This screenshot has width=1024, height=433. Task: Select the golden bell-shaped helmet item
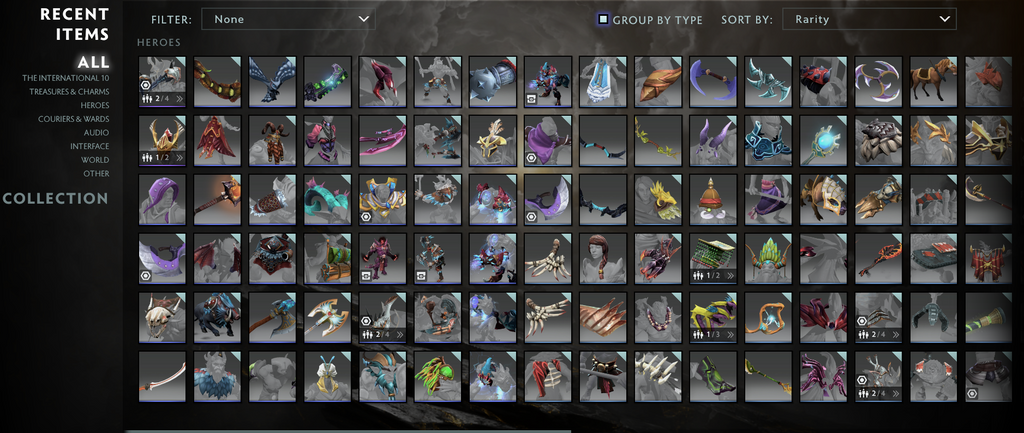click(713, 199)
